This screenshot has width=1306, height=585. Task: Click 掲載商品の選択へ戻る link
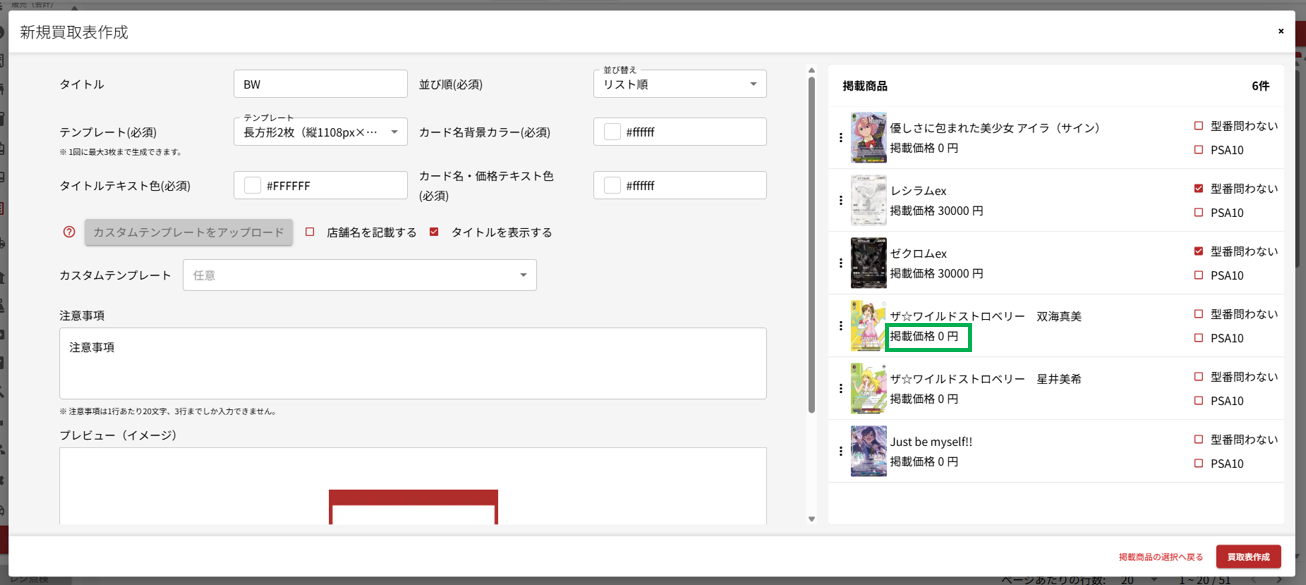[x=1160, y=557]
